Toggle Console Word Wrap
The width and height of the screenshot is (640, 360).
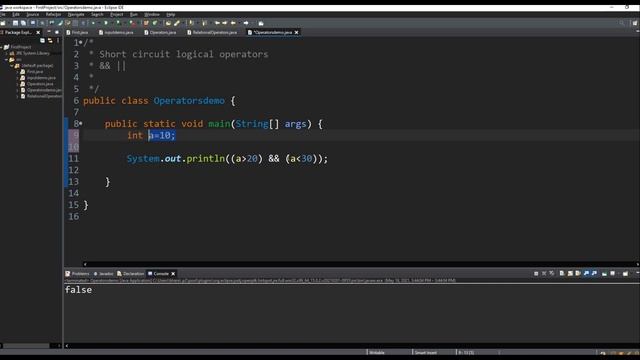coord(578,273)
